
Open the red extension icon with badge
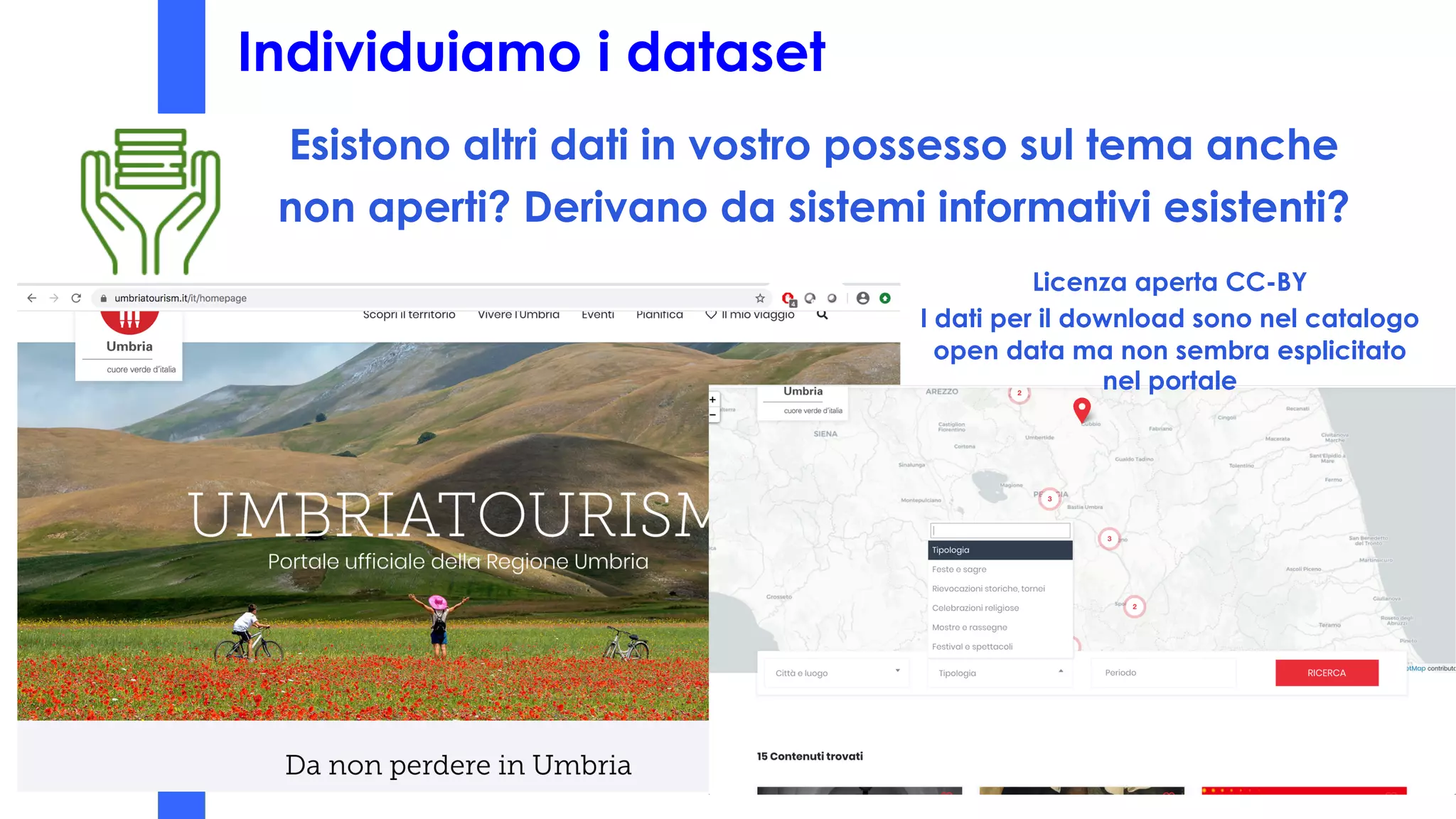[x=788, y=299]
